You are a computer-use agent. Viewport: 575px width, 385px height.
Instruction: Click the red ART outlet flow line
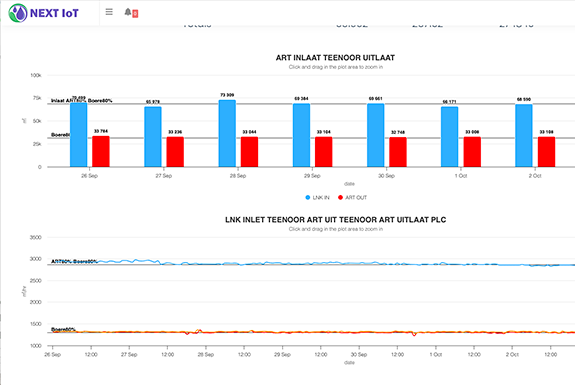click(293, 332)
